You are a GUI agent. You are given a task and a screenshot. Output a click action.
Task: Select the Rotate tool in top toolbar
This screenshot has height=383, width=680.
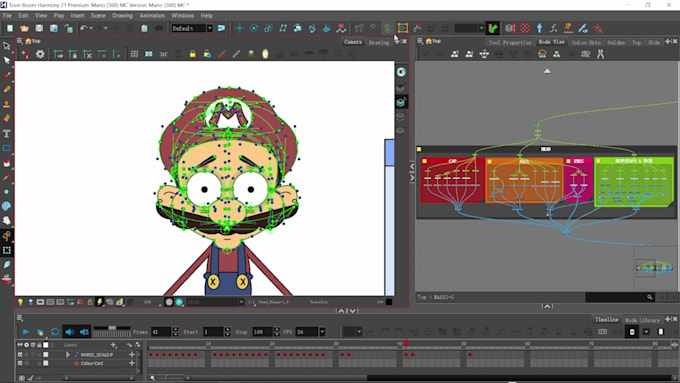pos(254,29)
